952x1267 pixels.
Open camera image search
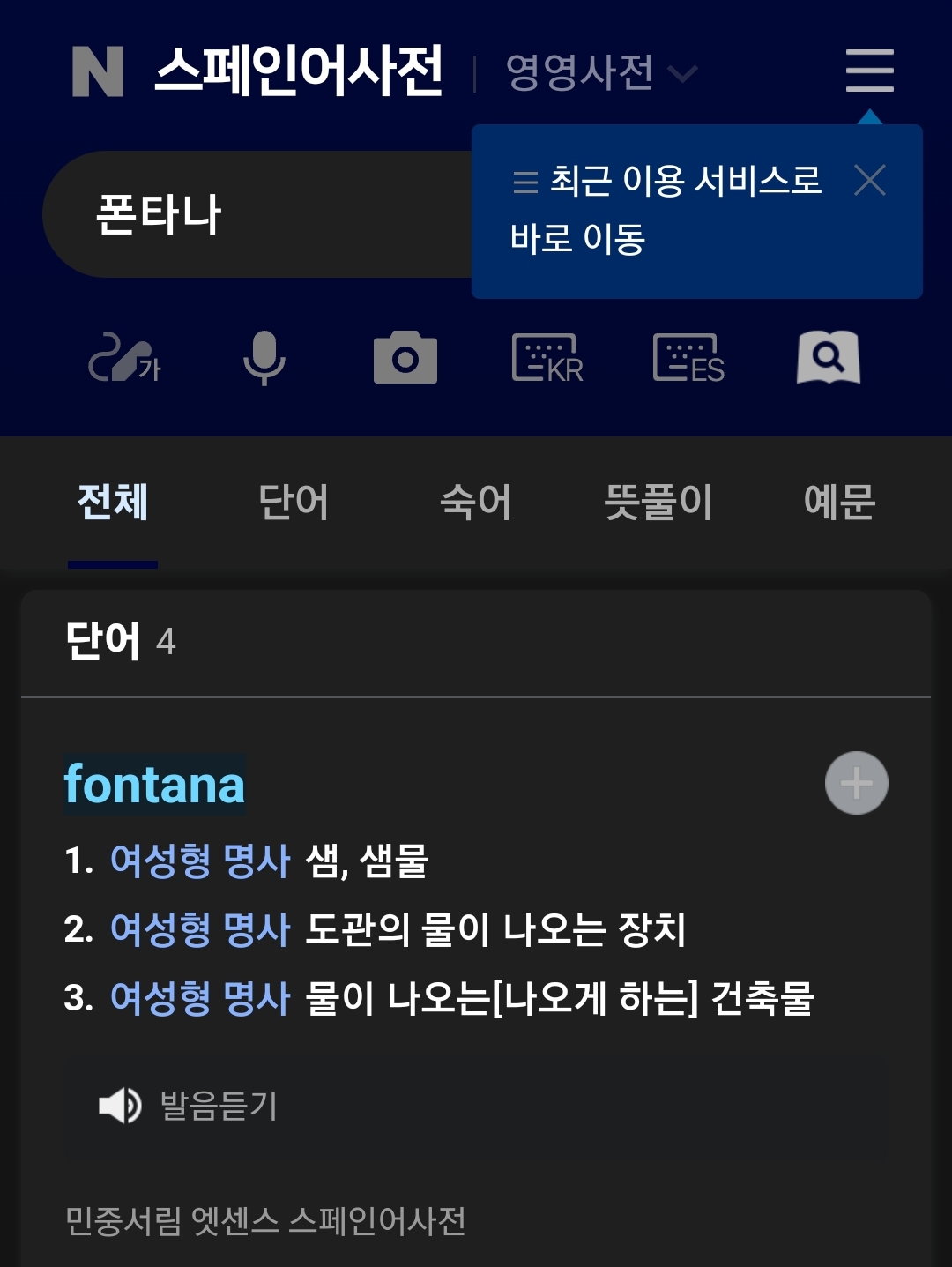(x=405, y=358)
